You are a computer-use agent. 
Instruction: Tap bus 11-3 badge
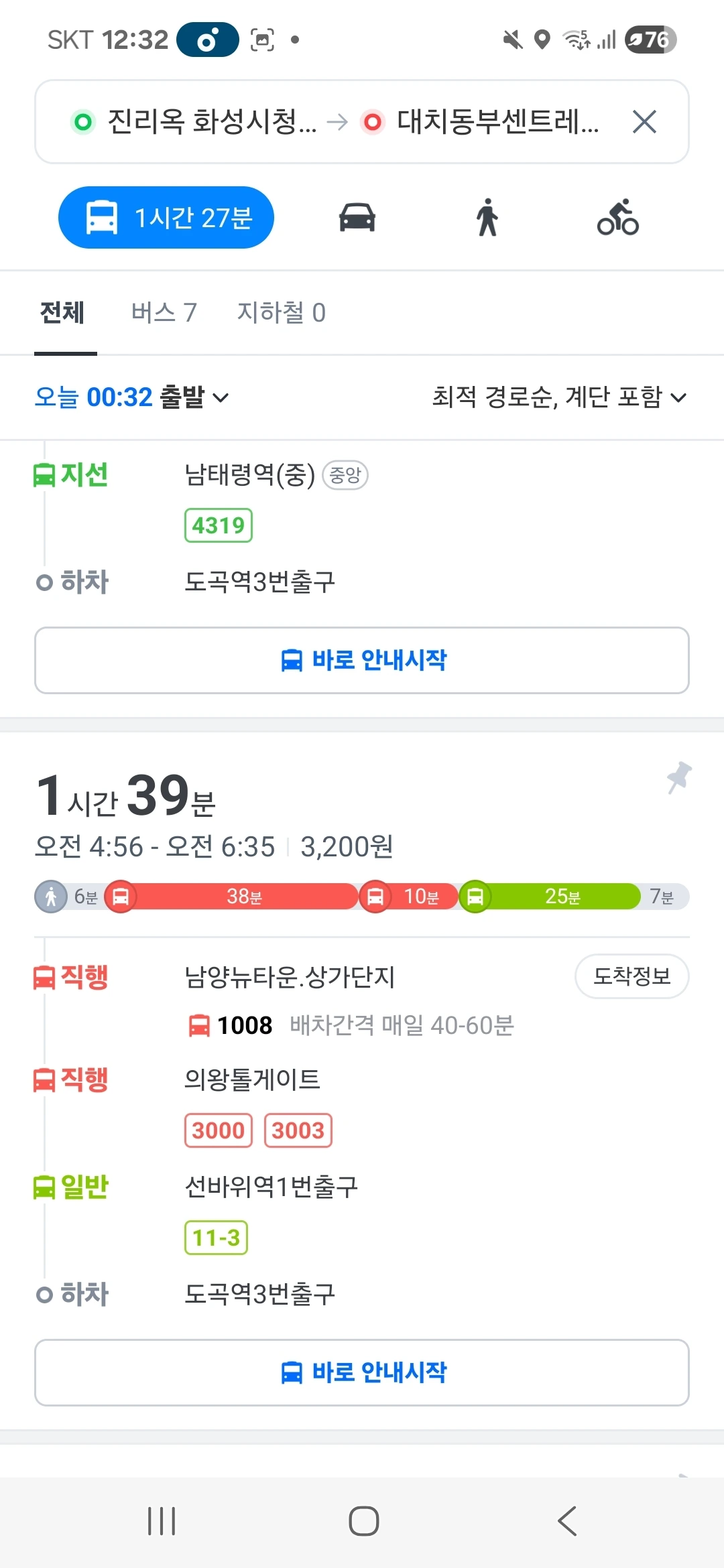point(216,1238)
